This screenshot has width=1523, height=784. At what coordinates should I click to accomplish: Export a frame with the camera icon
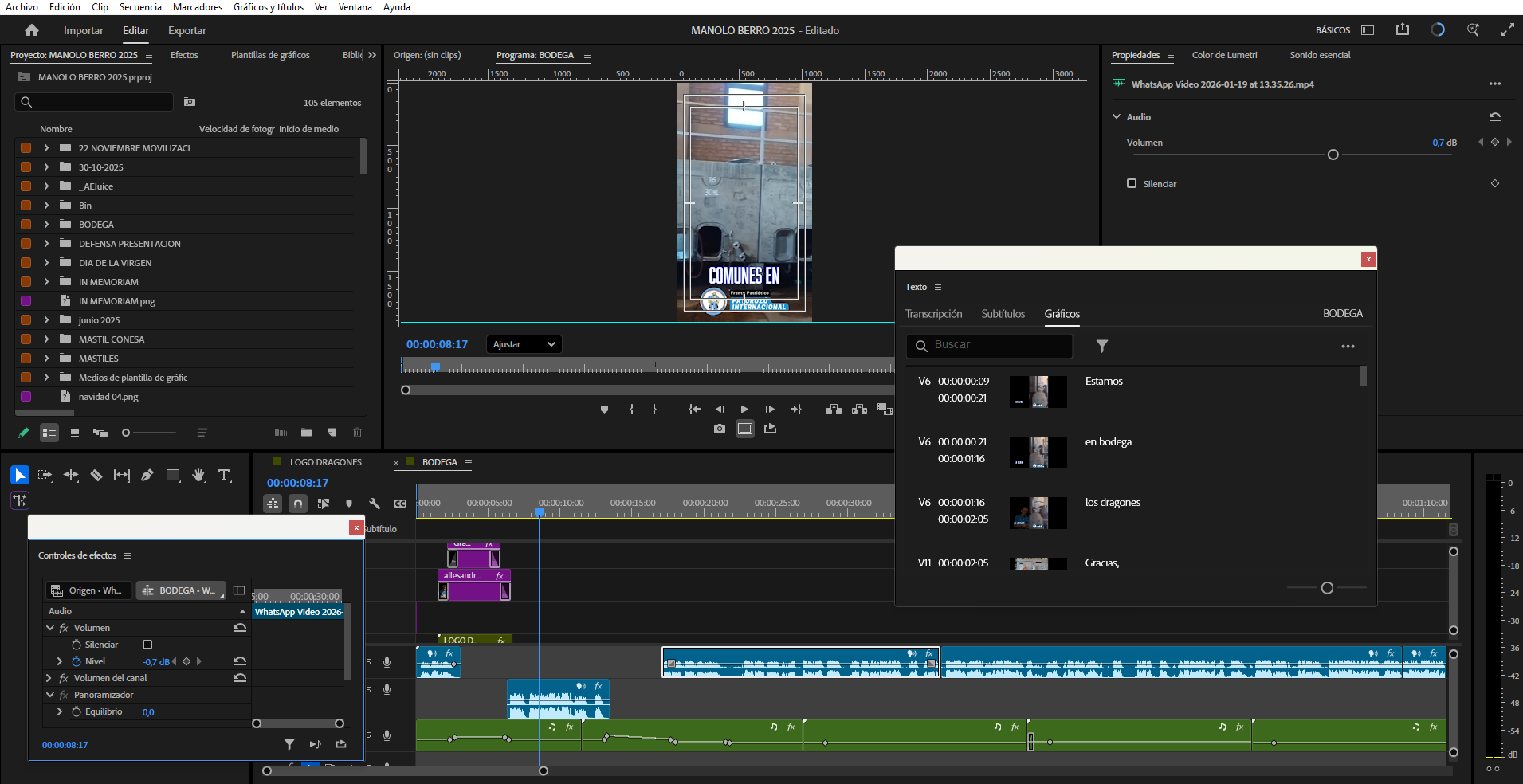pyautogui.click(x=720, y=429)
